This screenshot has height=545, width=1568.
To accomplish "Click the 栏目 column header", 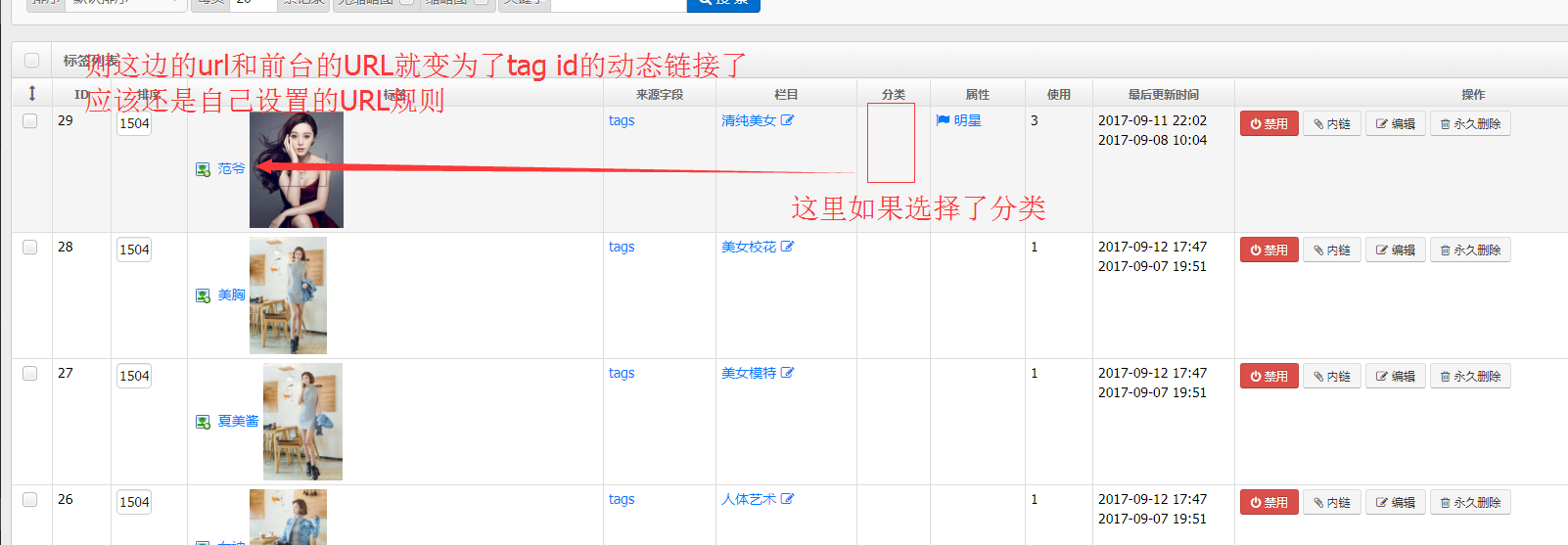I will [786, 95].
